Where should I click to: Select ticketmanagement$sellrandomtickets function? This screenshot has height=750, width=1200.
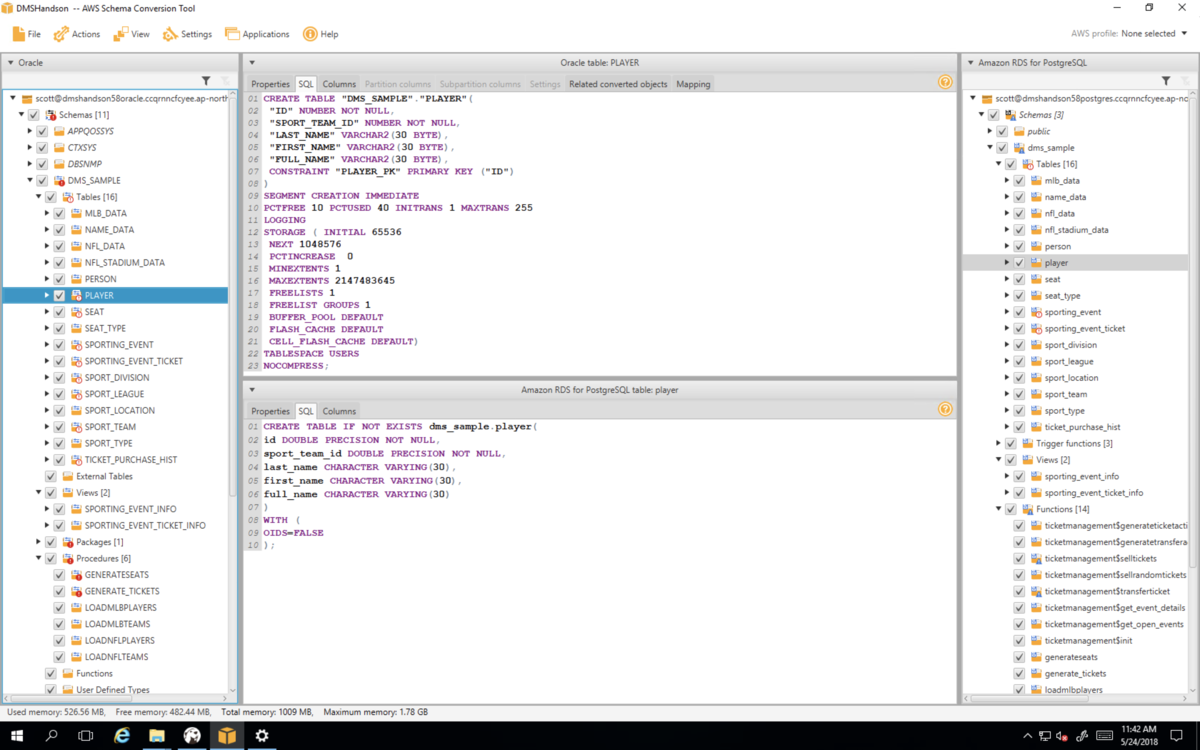click(x=1116, y=575)
